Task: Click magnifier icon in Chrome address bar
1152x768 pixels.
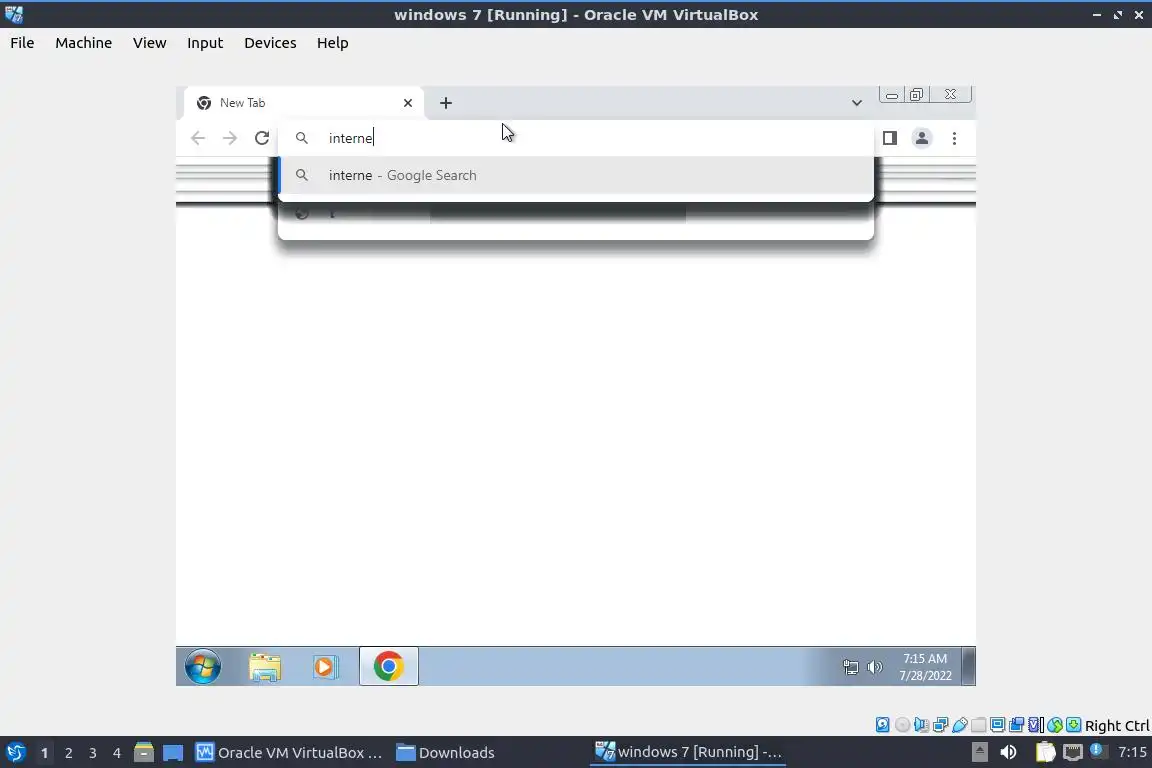Action: click(x=301, y=138)
